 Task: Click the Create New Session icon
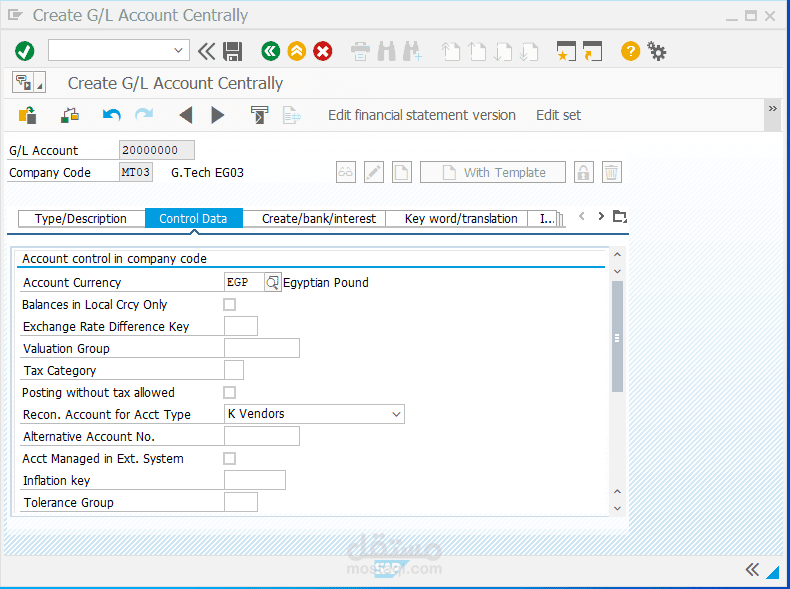point(566,51)
